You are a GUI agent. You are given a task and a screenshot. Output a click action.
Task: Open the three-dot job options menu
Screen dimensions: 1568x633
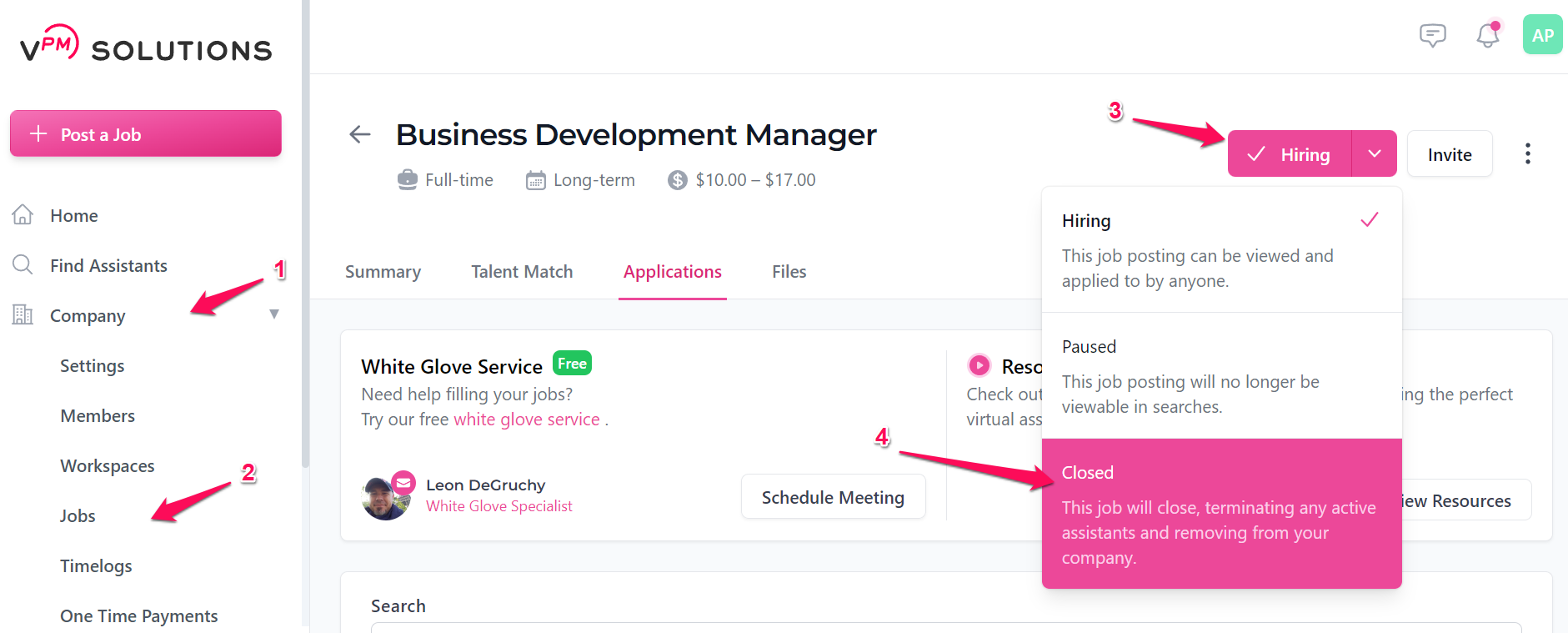(x=1527, y=153)
